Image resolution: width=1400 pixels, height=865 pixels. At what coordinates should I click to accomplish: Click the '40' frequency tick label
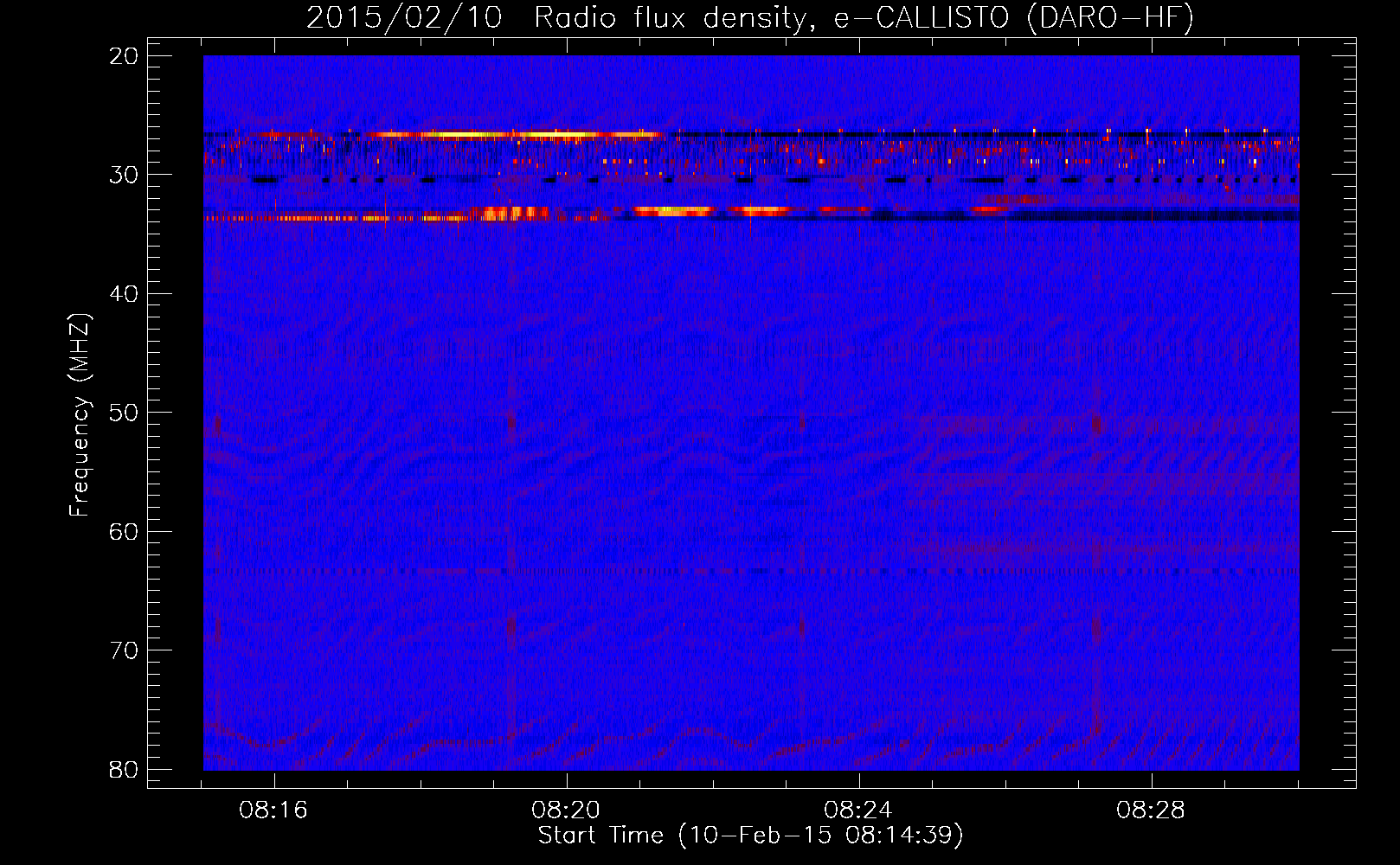(x=125, y=294)
